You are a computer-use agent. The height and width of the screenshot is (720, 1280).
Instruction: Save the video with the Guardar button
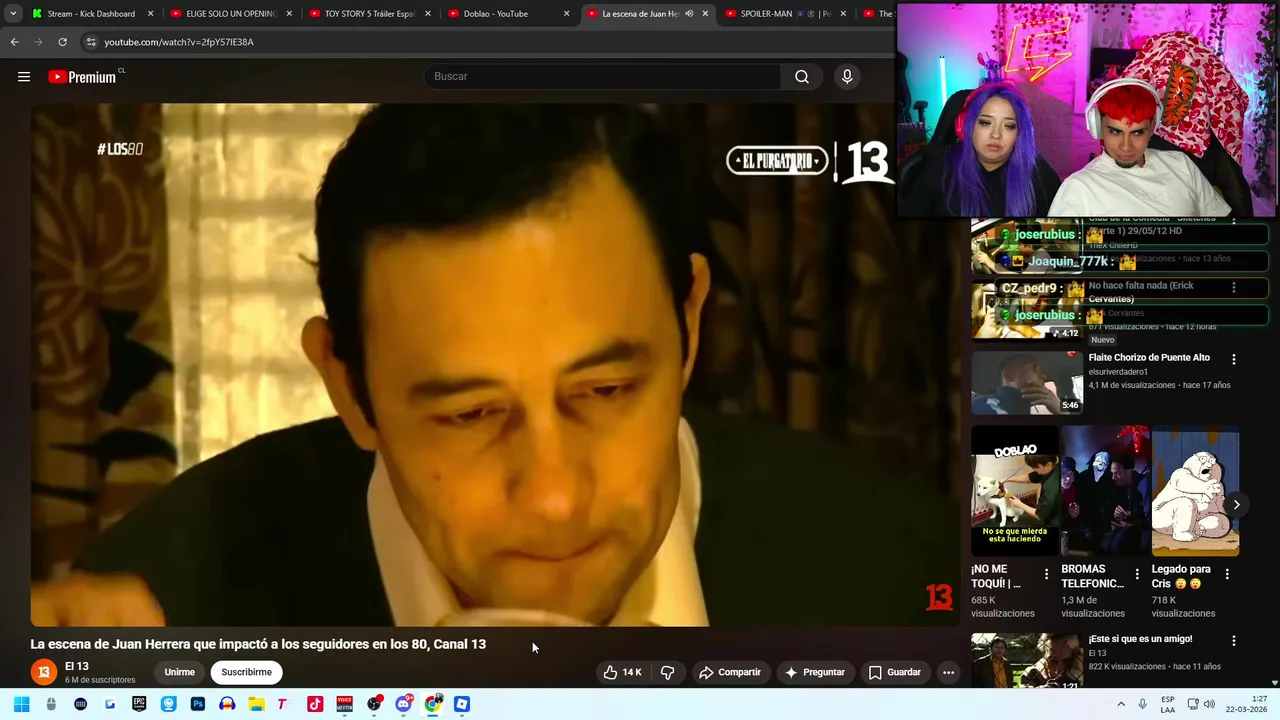tap(894, 672)
